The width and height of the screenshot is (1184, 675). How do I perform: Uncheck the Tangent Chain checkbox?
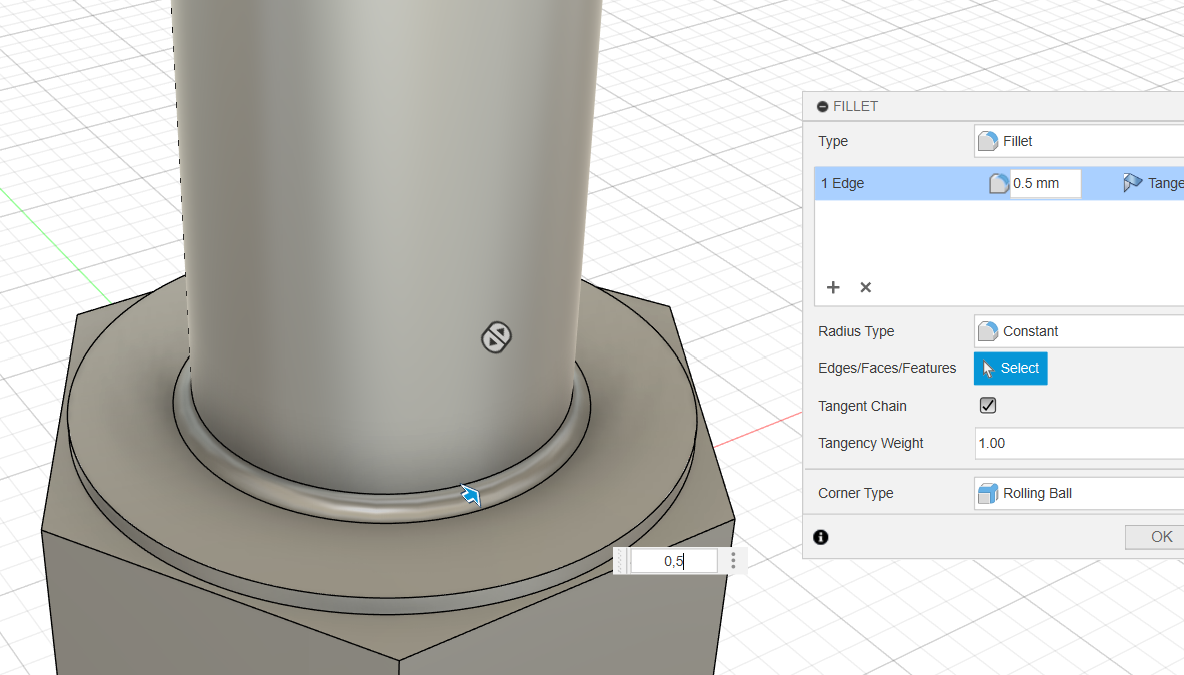tap(988, 406)
